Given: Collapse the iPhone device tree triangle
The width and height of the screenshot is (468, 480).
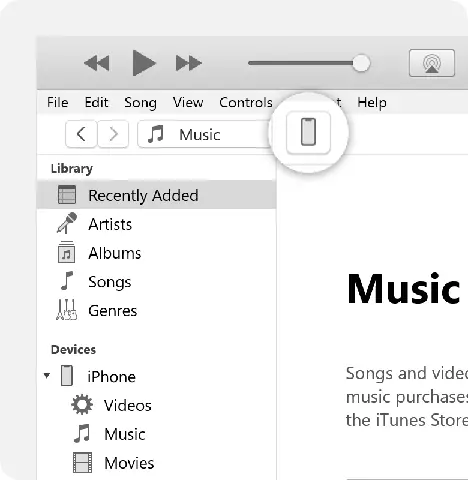Looking at the screenshot, I should (x=47, y=376).
